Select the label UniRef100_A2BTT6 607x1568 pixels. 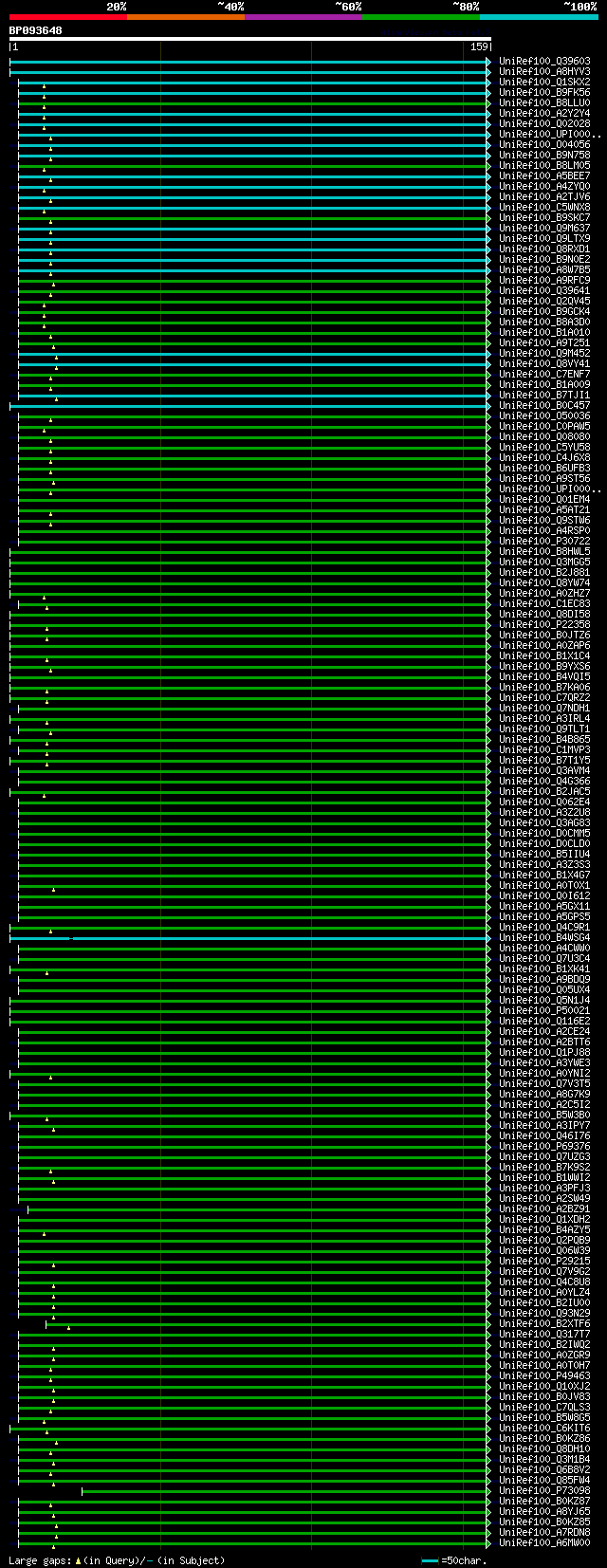pyautogui.click(x=544, y=1042)
